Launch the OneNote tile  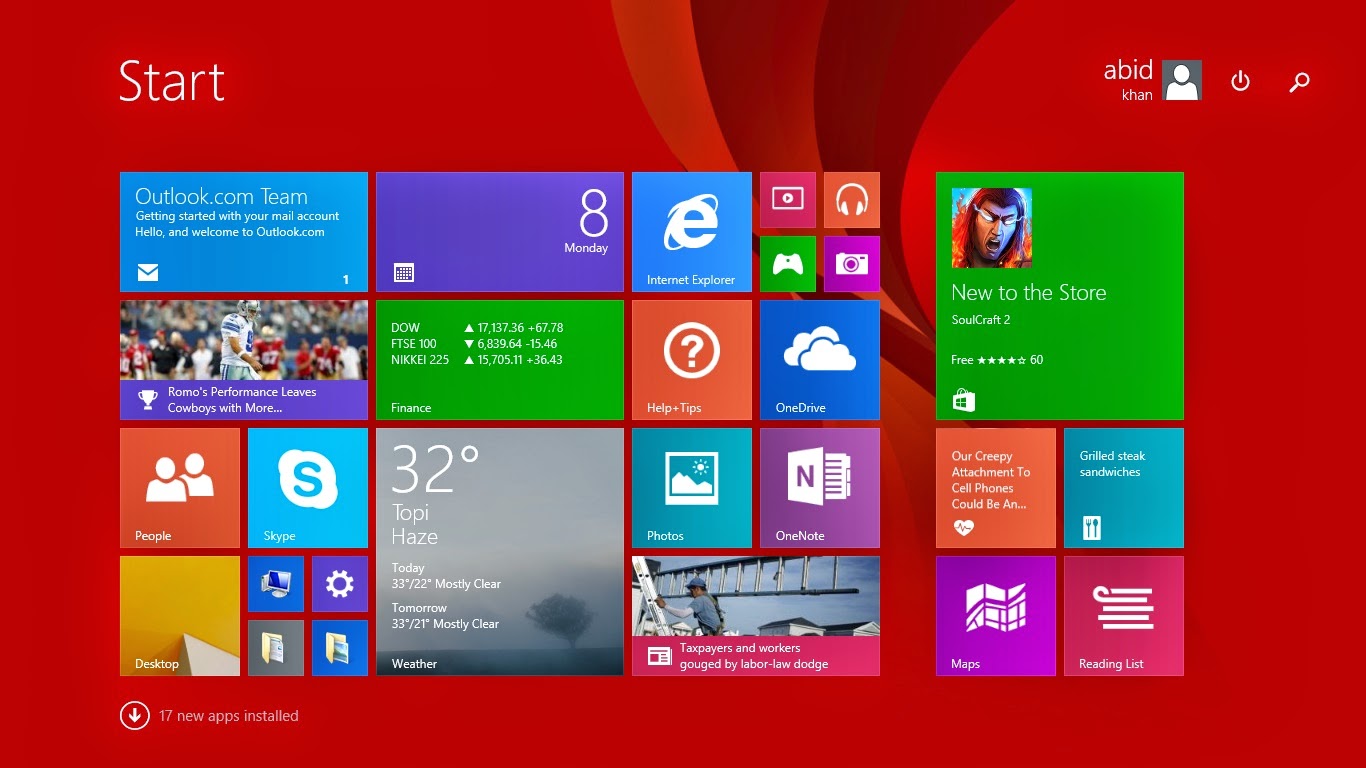pos(820,488)
